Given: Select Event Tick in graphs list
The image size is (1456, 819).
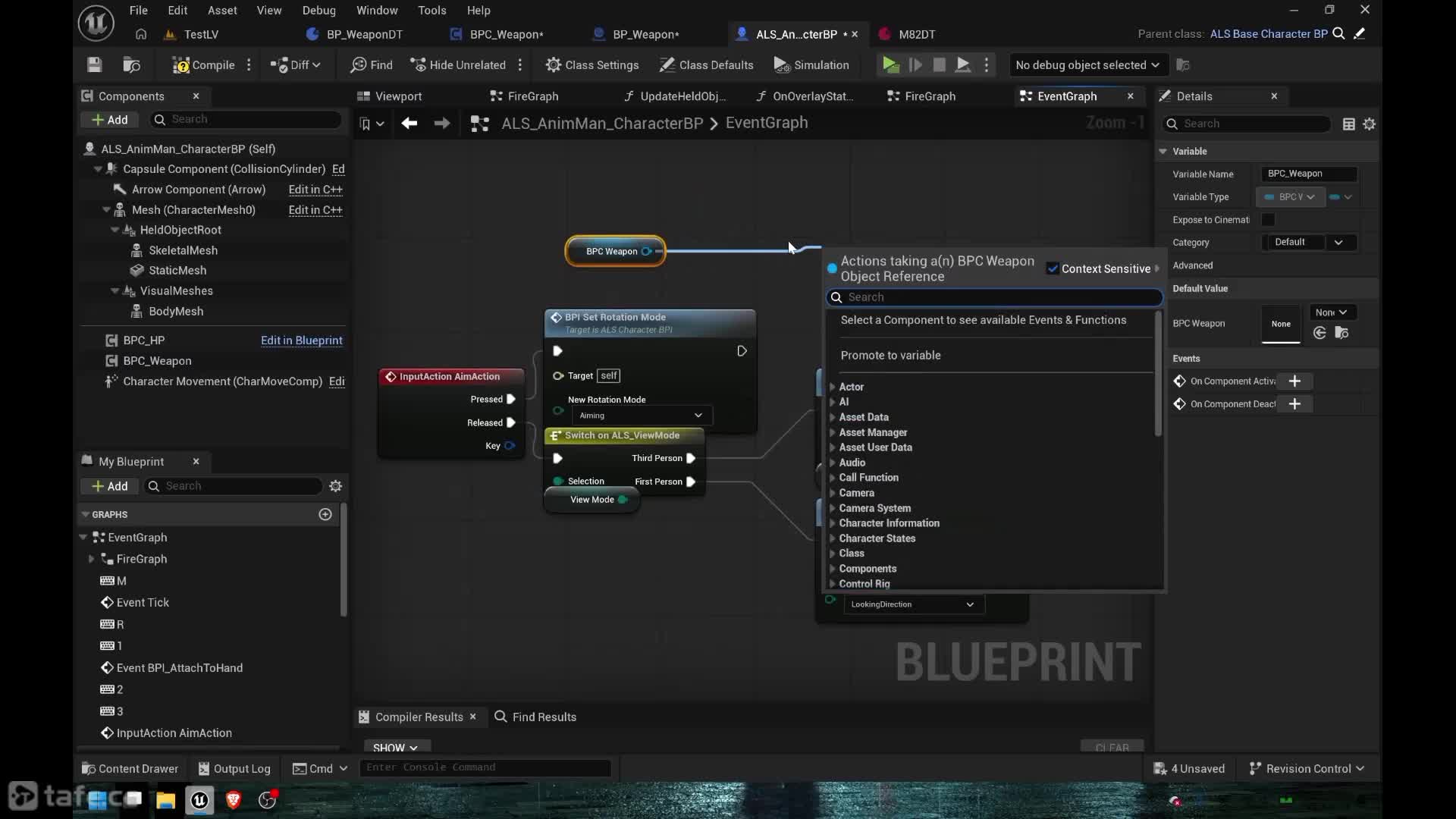Looking at the screenshot, I should (x=143, y=602).
